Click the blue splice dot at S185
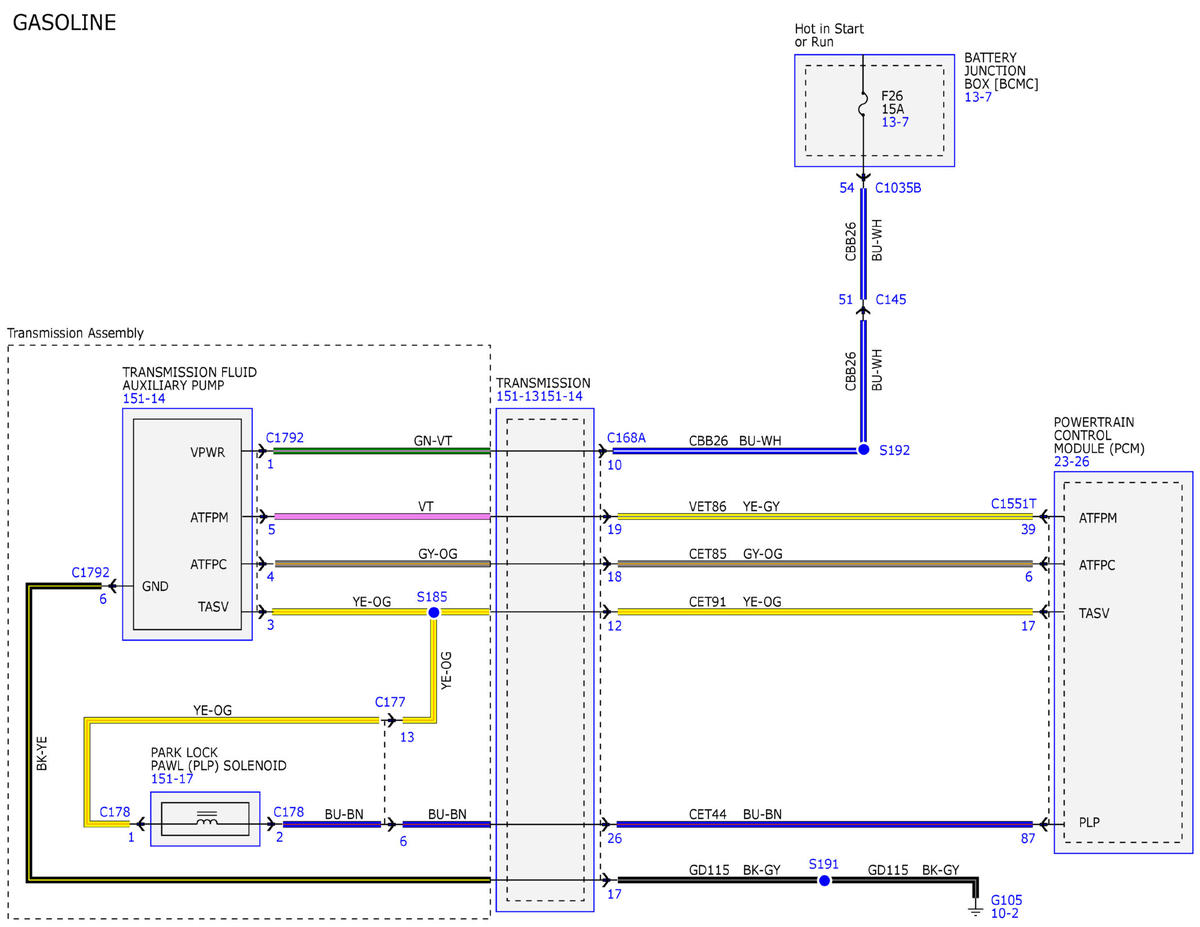Viewport: 1200px width, 927px height. tap(434, 612)
